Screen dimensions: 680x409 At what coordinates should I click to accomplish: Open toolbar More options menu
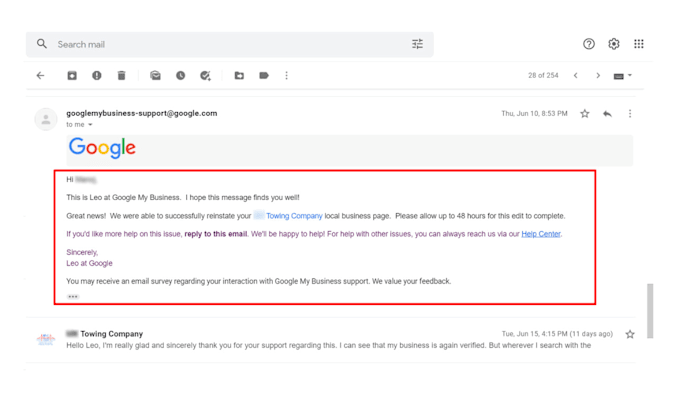point(286,75)
